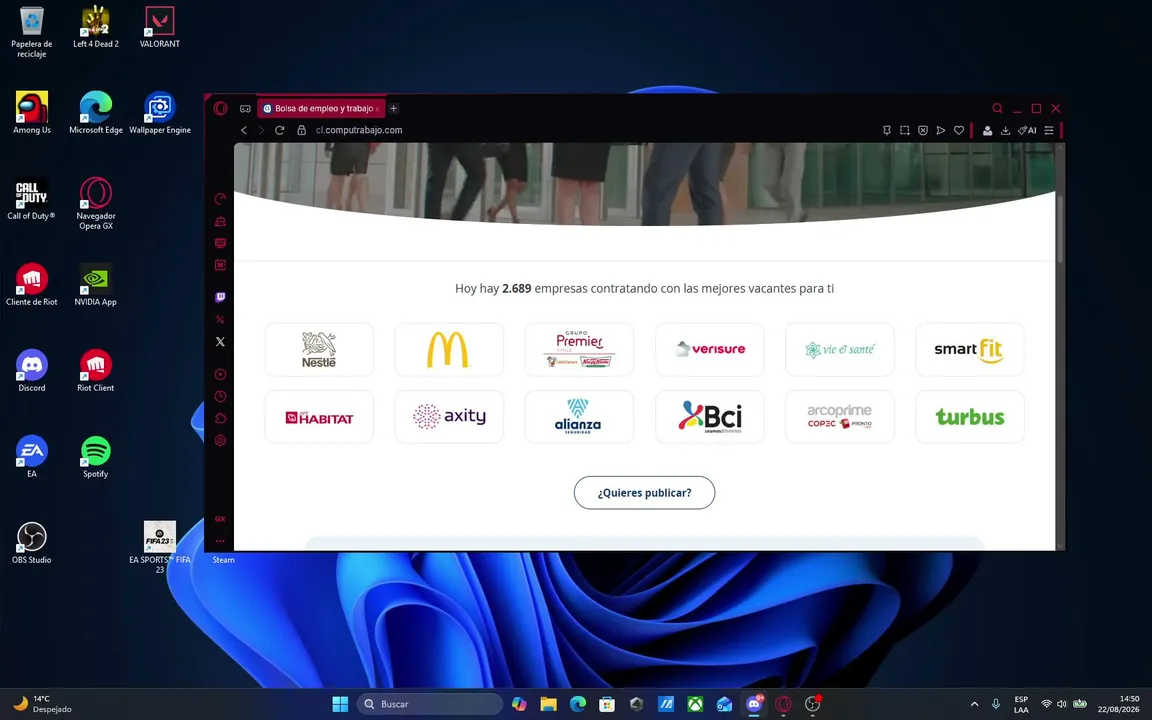The image size is (1152, 720).
Task: Select the OBS Studio desktop shortcut
Action: 32,542
